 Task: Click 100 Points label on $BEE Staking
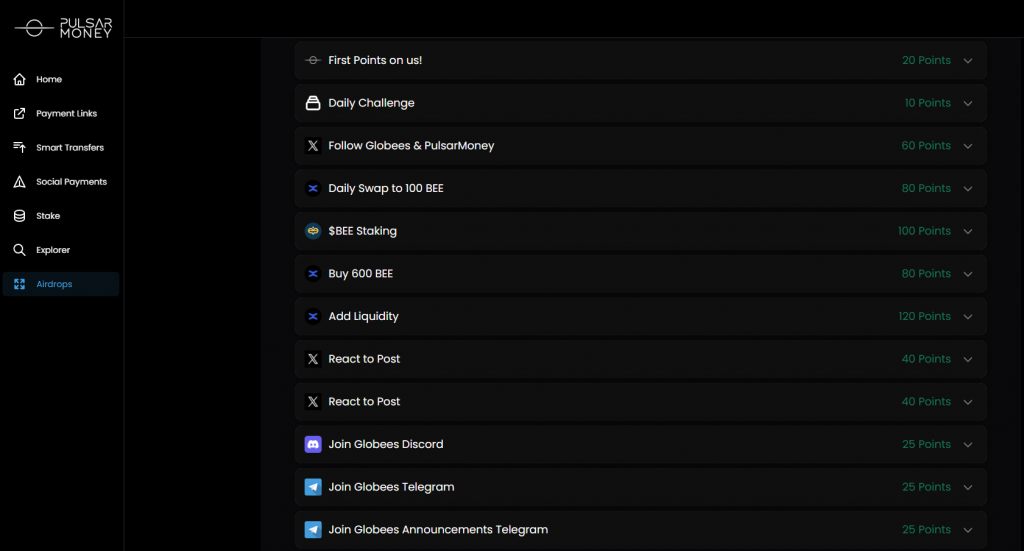[x=924, y=231]
